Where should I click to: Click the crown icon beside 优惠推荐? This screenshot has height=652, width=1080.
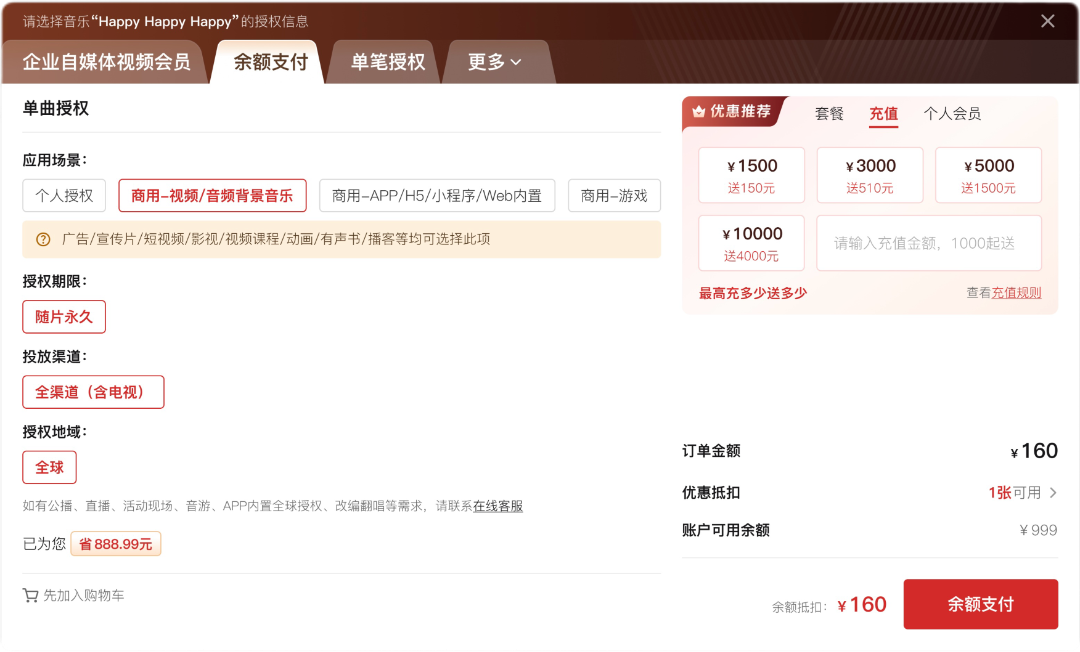point(698,112)
